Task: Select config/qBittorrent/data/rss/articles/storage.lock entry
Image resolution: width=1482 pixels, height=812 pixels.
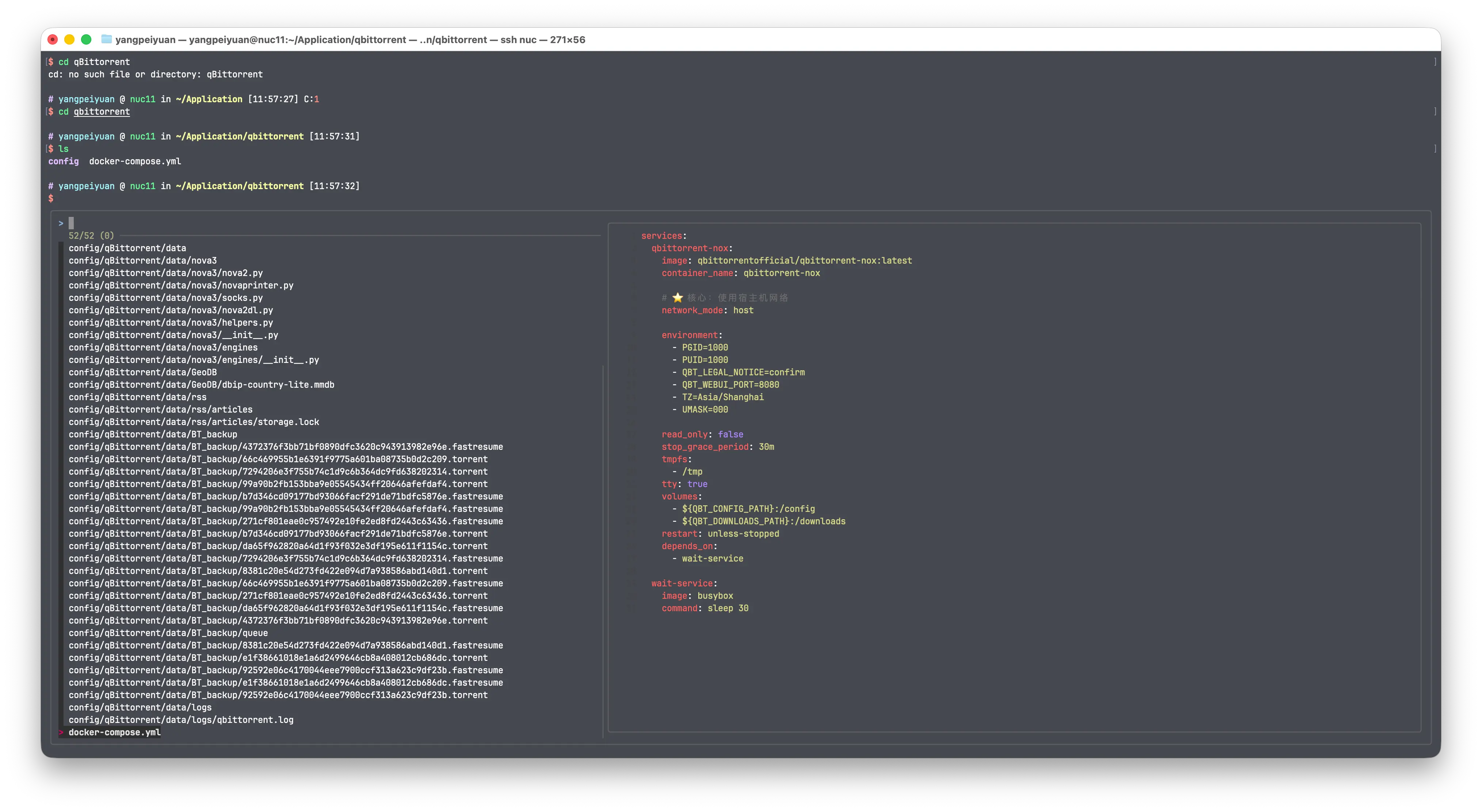Action: click(x=194, y=422)
